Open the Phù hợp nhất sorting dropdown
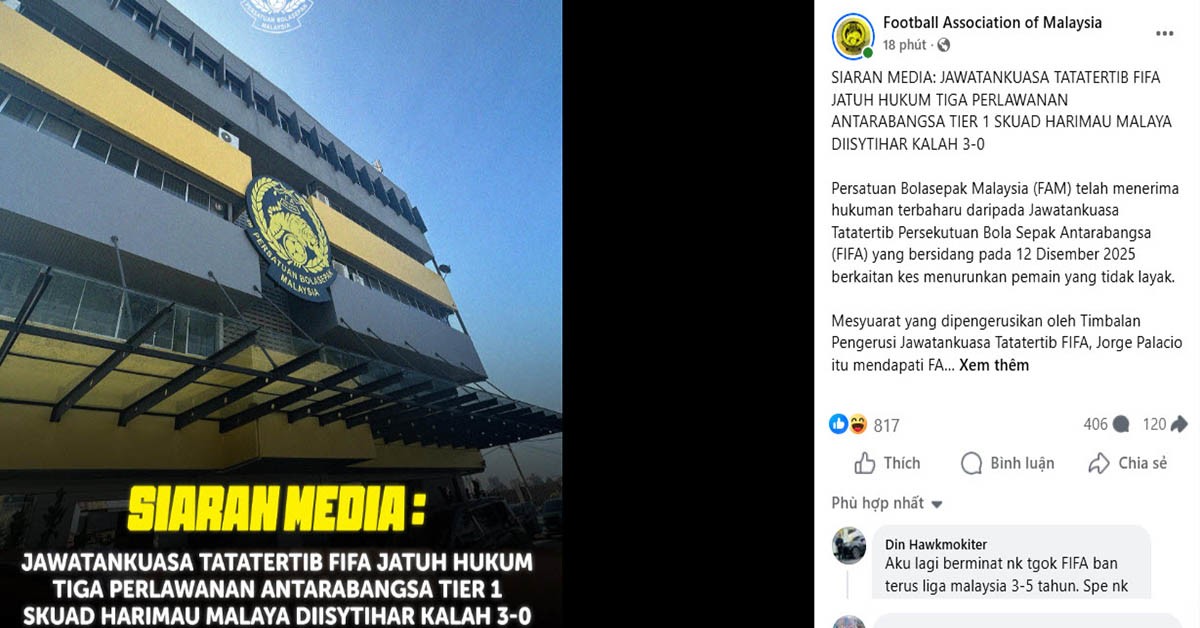Viewport: 1200px width, 628px height. 887,503
